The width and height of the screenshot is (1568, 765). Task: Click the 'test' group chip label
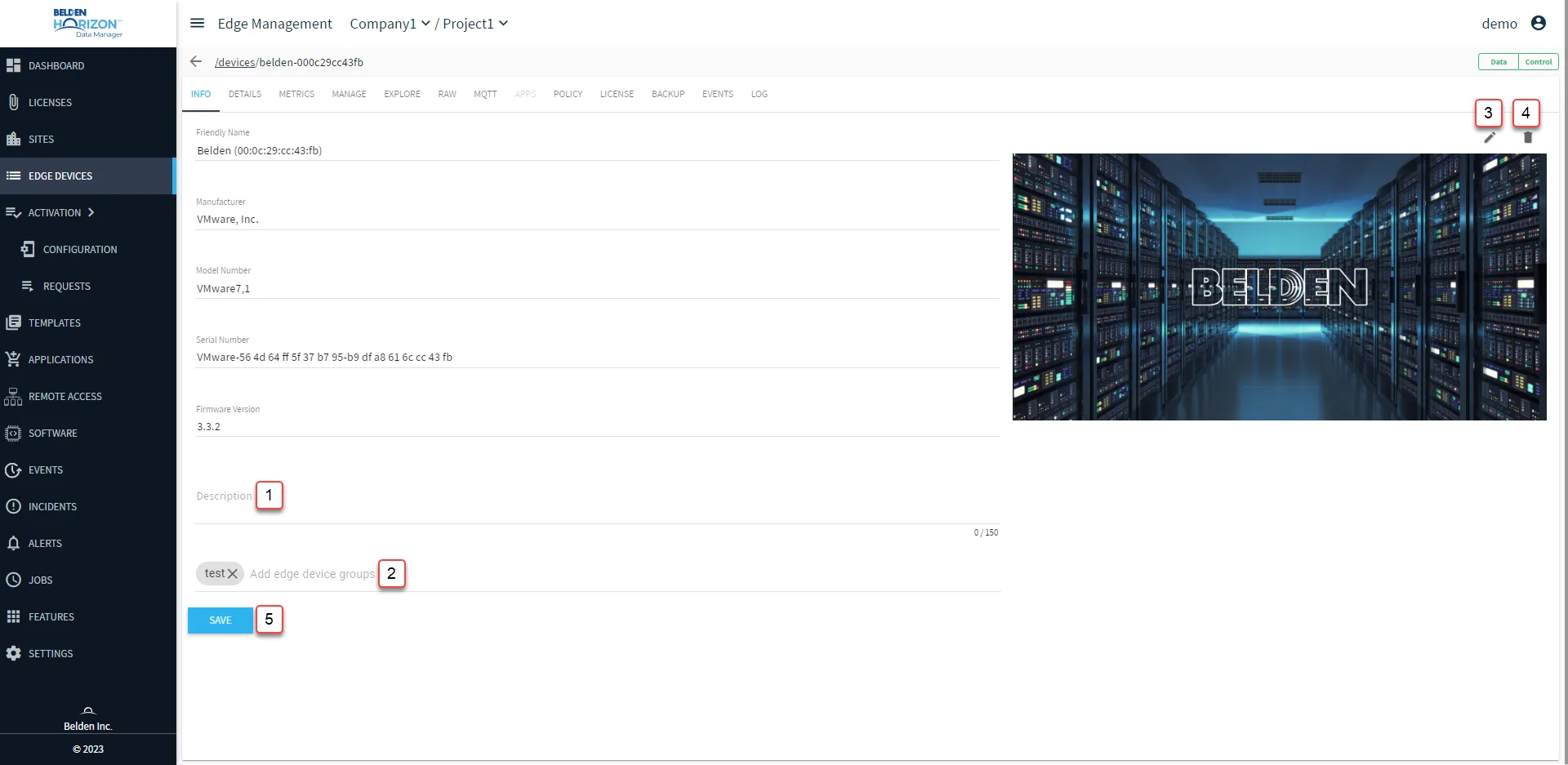(215, 573)
